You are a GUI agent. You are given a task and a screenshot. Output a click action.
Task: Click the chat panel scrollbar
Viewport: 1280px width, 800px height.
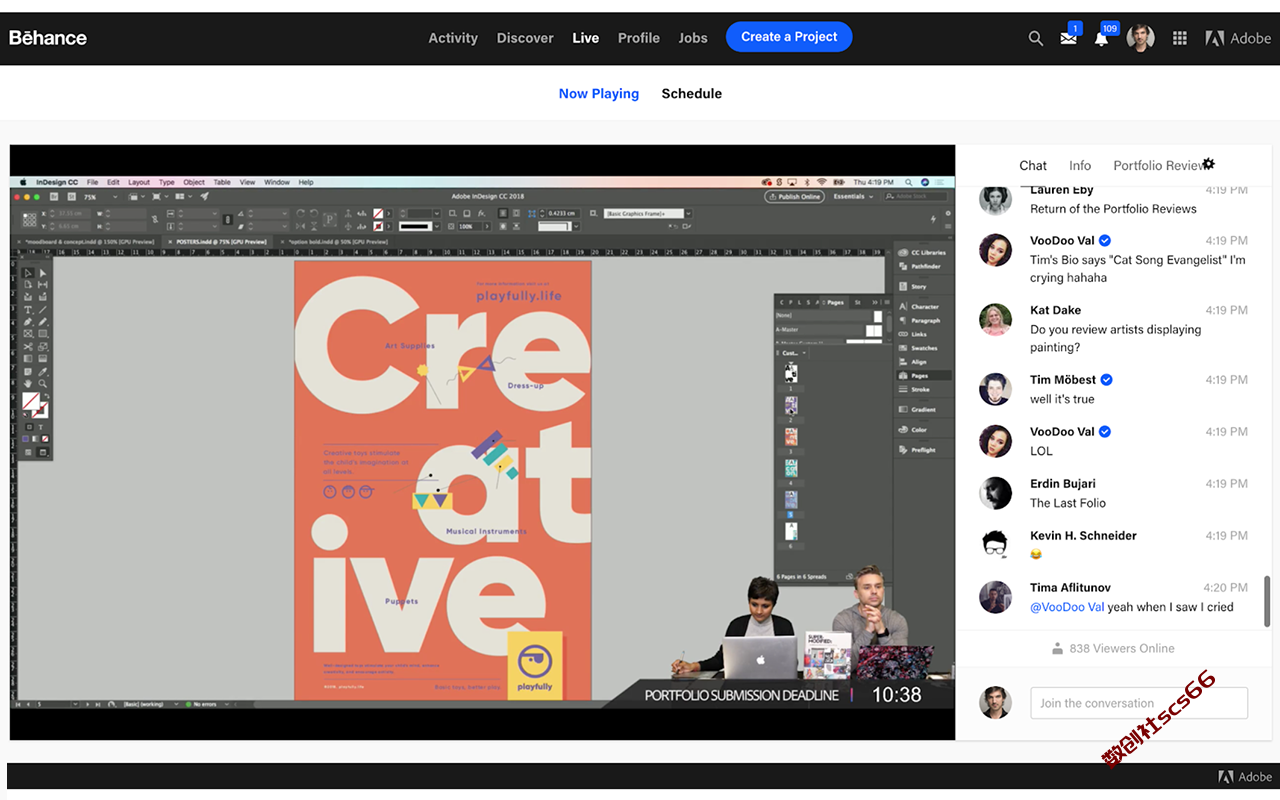point(1268,600)
